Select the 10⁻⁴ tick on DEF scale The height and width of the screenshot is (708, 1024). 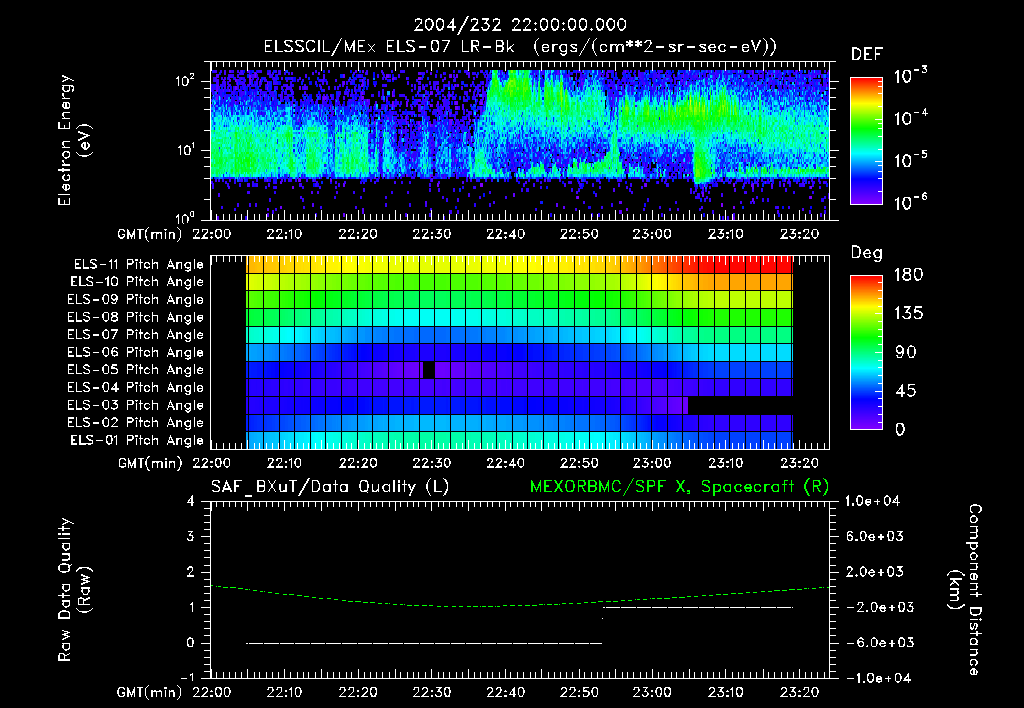pos(910,118)
